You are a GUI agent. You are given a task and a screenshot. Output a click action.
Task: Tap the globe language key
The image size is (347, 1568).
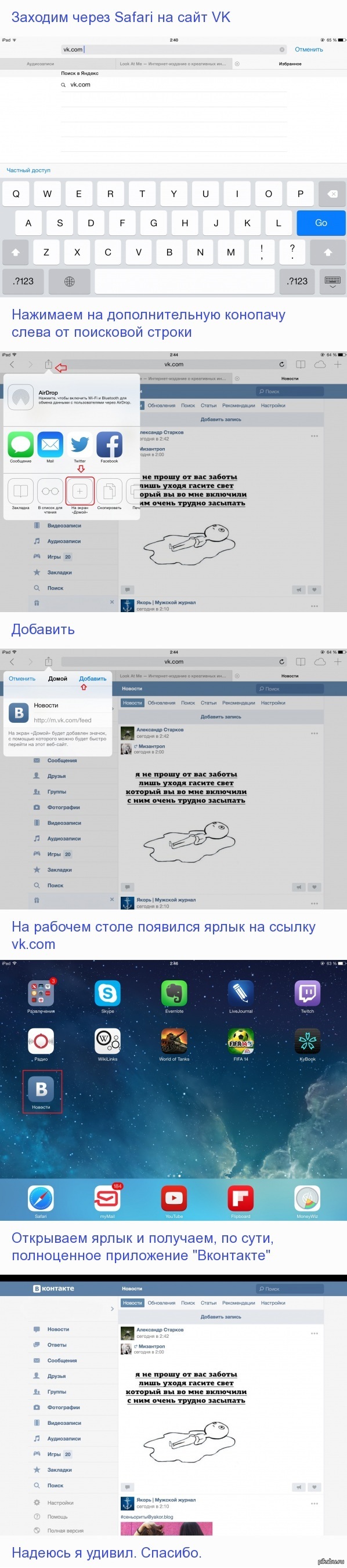point(70,281)
